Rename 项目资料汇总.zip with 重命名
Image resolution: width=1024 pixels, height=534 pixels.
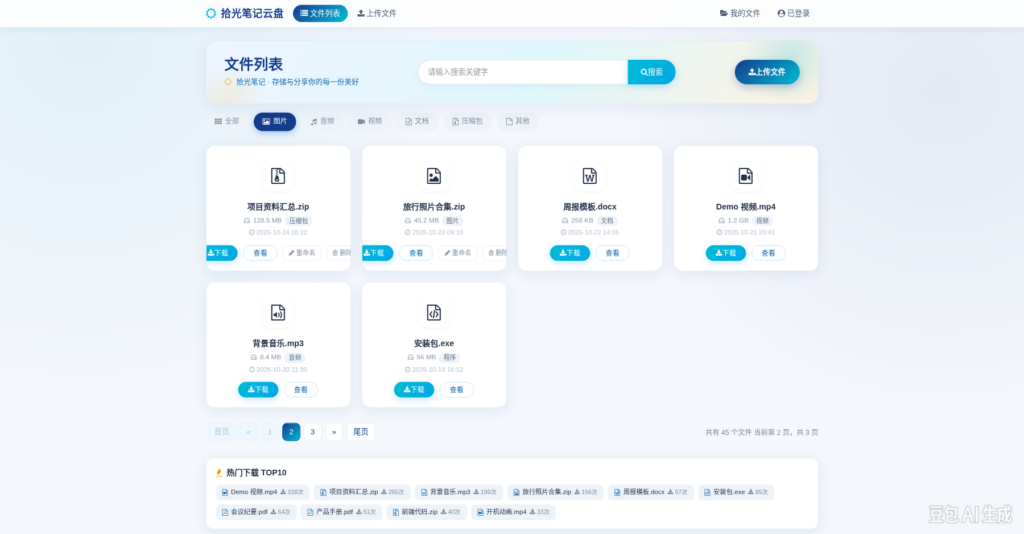click(302, 253)
